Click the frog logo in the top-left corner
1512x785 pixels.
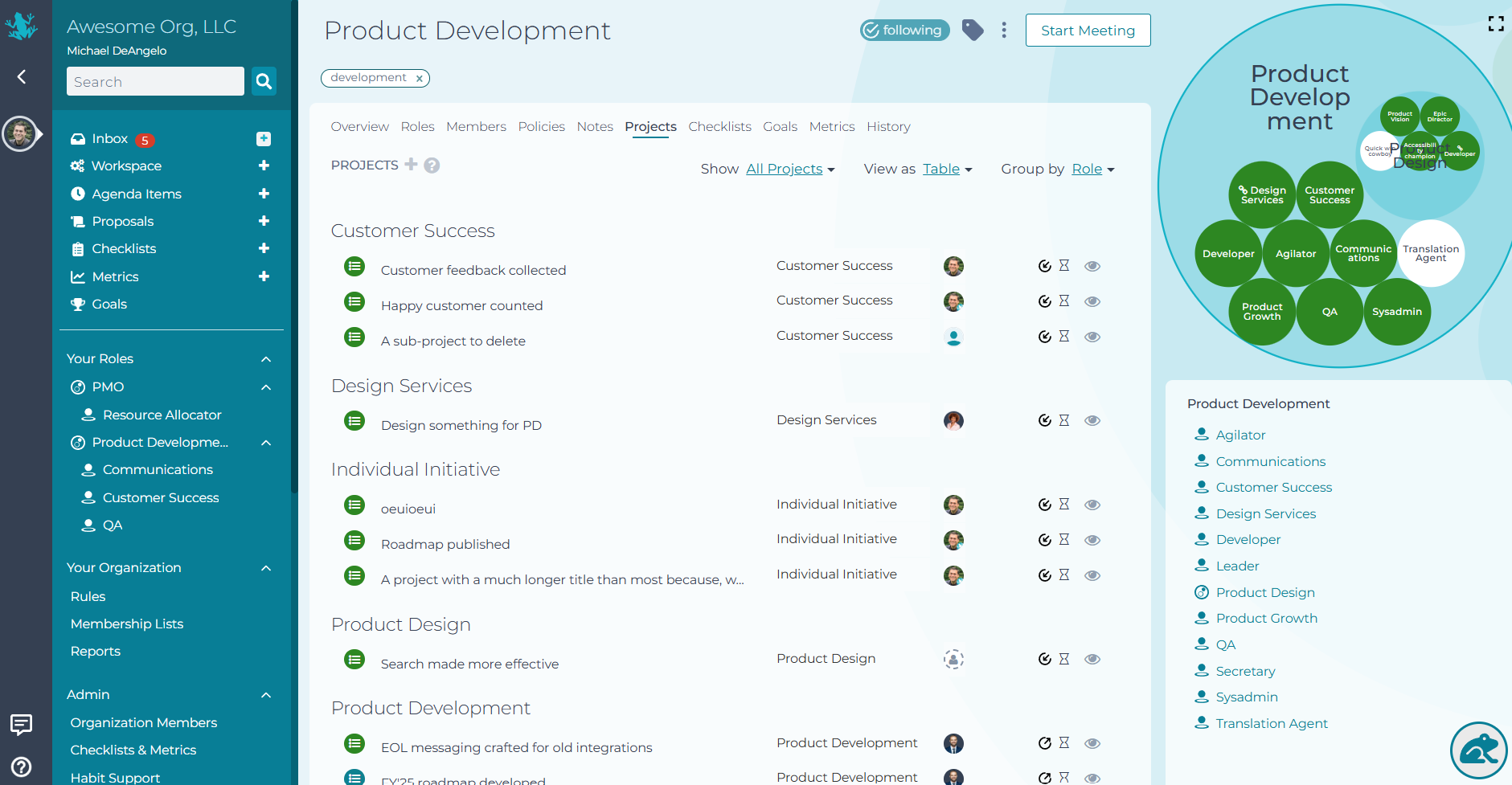tap(21, 27)
